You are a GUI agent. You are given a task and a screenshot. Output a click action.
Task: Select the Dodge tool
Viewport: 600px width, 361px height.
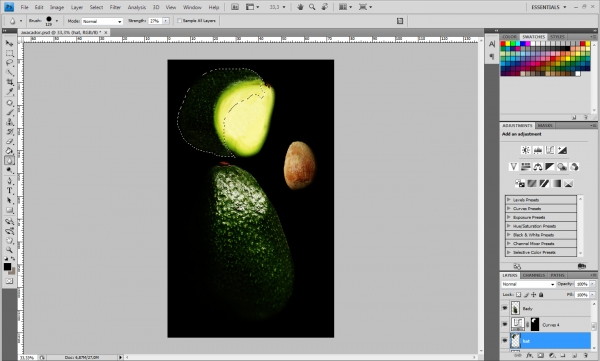[x=9, y=170]
